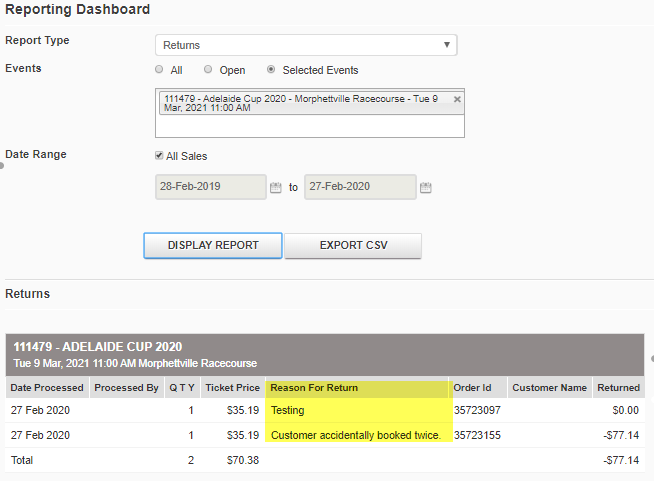Choose the Selected Events radio option
This screenshot has height=481, width=654.
[x=271, y=69]
